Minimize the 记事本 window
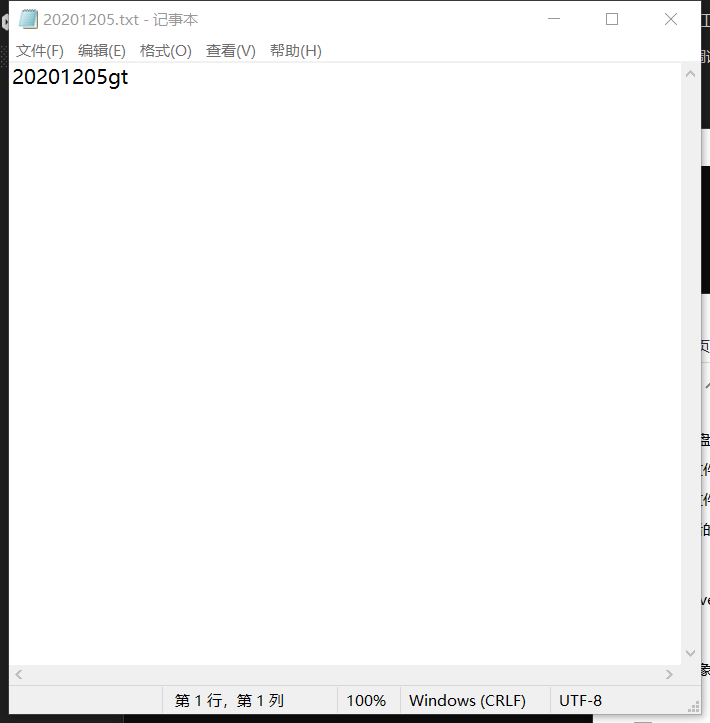 554,19
